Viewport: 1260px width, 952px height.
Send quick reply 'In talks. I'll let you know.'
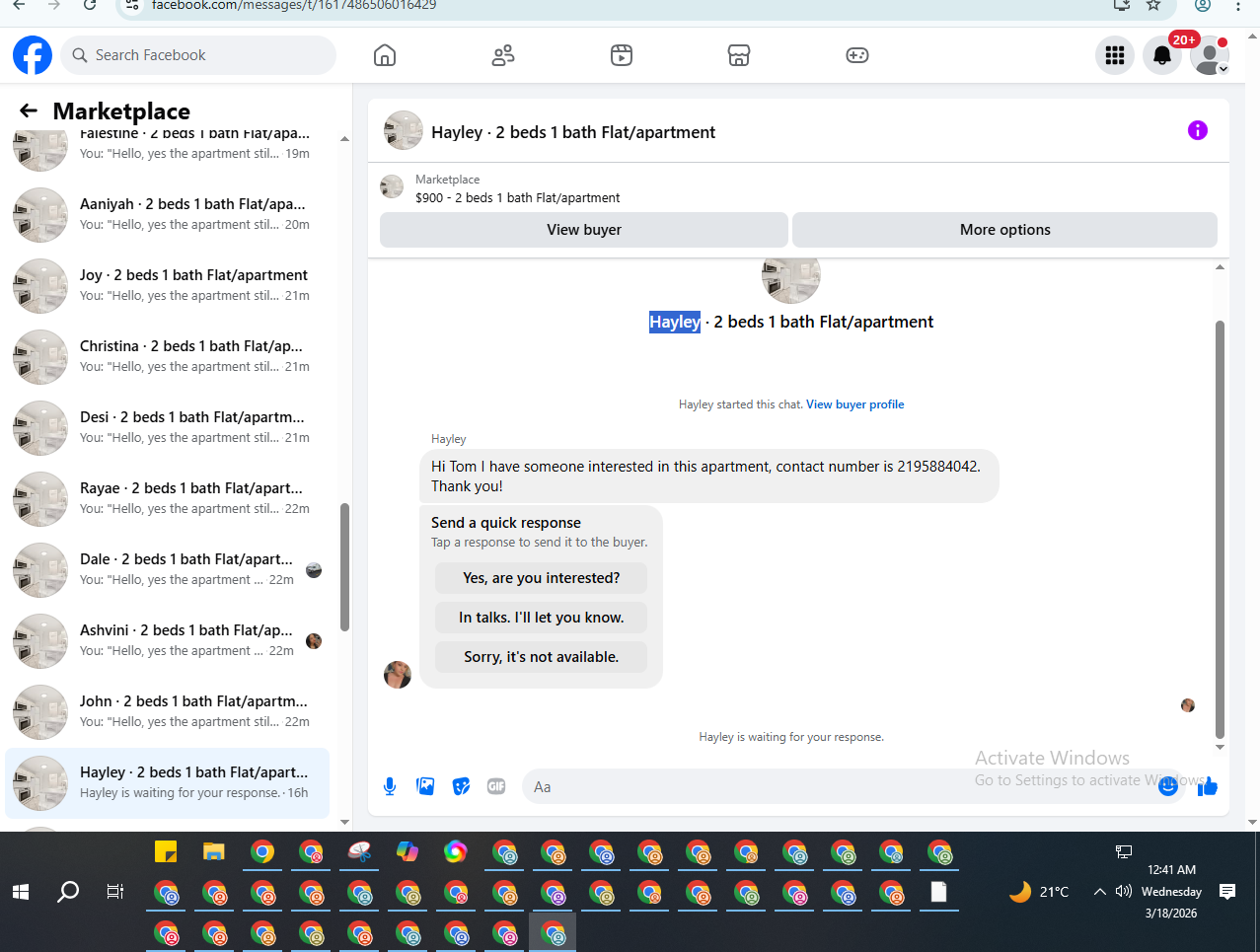tap(542, 618)
